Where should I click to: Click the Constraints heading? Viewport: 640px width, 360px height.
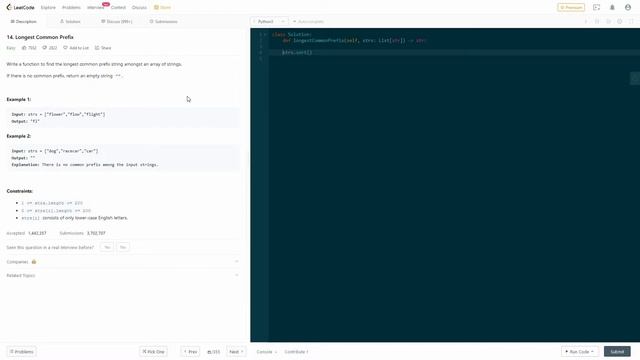click(20, 191)
